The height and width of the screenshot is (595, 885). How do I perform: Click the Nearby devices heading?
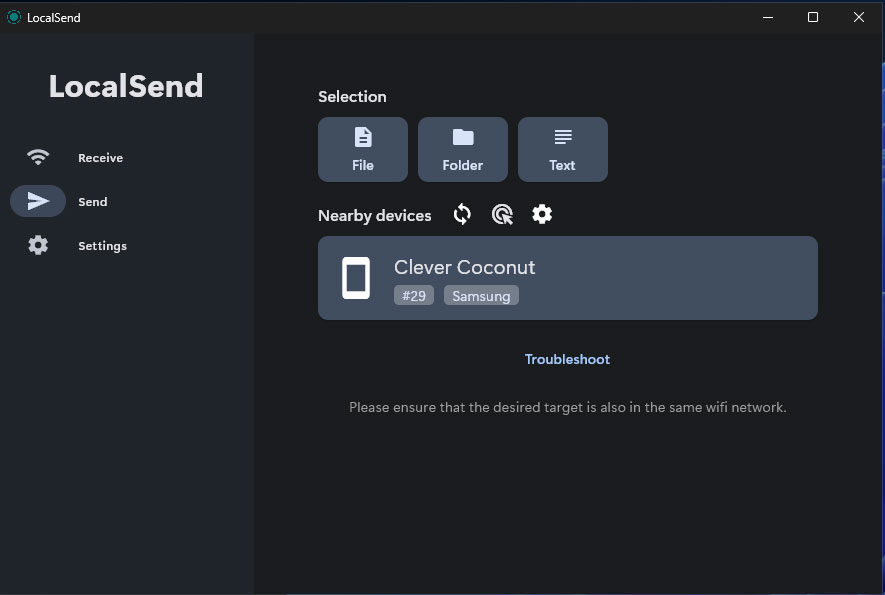(375, 216)
